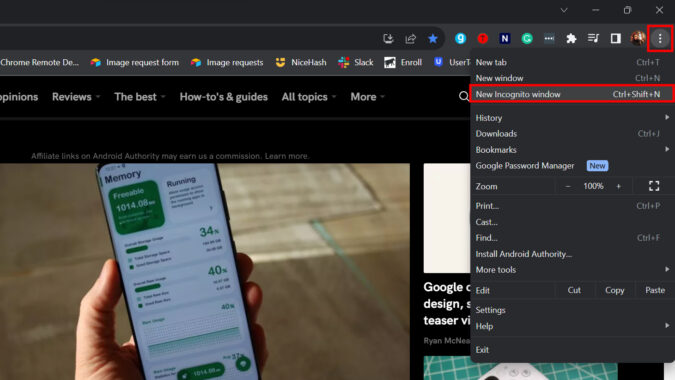Toggle the side panel icon
This screenshot has height=380, width=675.
coord(616,38)
